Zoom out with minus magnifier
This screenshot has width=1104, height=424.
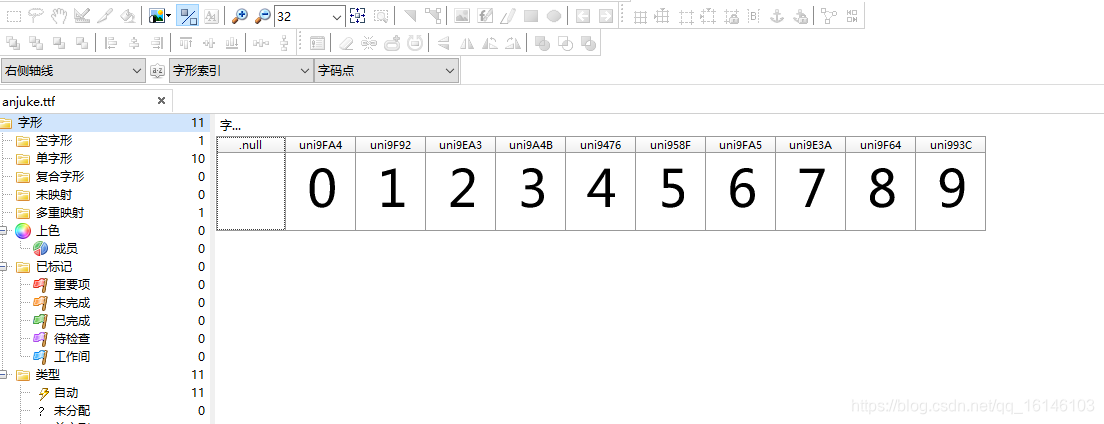coord(262,15)
